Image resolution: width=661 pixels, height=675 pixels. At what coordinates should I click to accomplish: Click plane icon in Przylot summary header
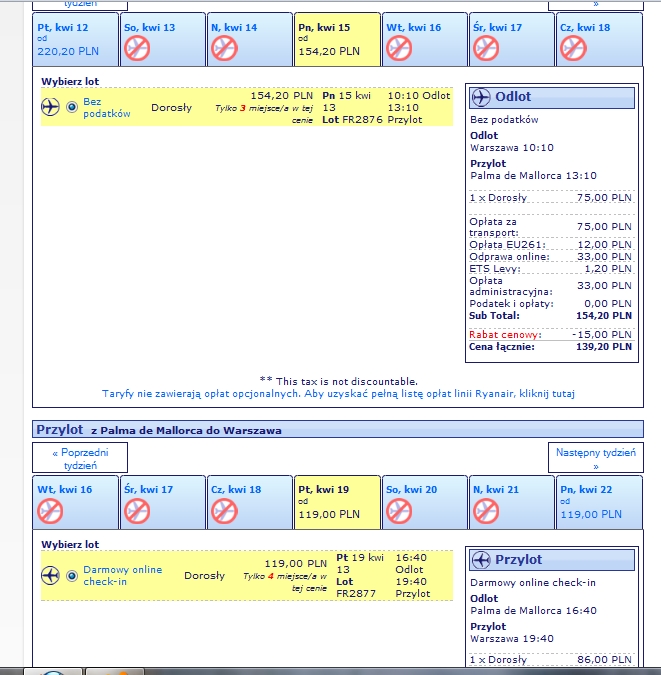[481, 560]
